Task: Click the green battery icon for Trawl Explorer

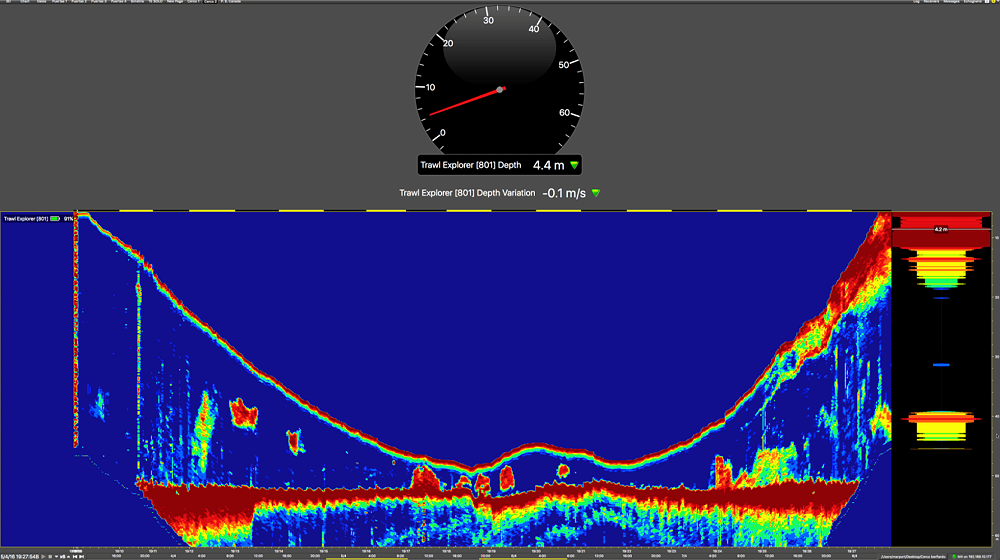Action: [56, 217]
